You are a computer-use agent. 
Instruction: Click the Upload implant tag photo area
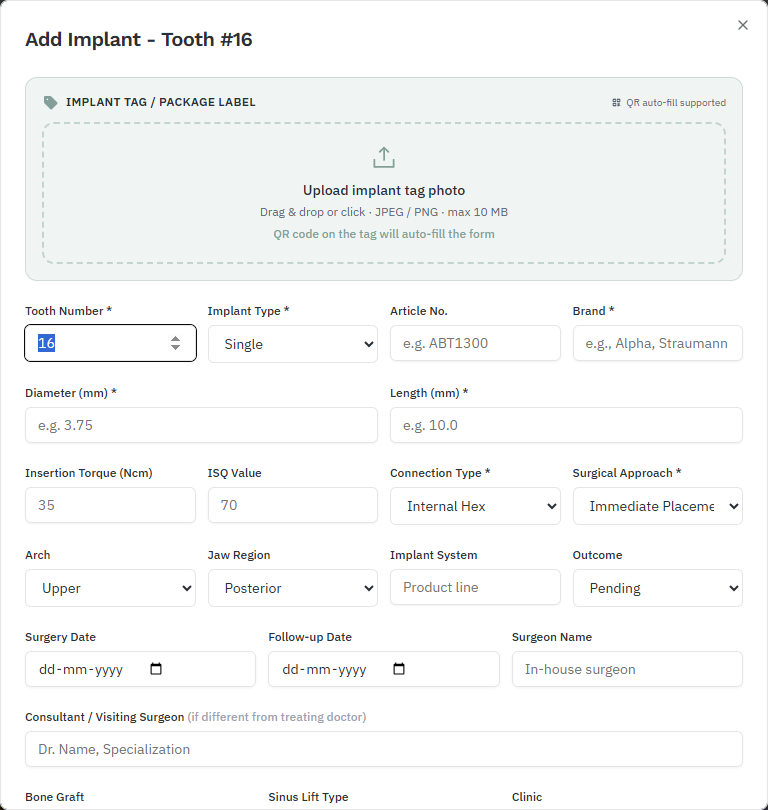pyautogui.click(x=384, y=193)
